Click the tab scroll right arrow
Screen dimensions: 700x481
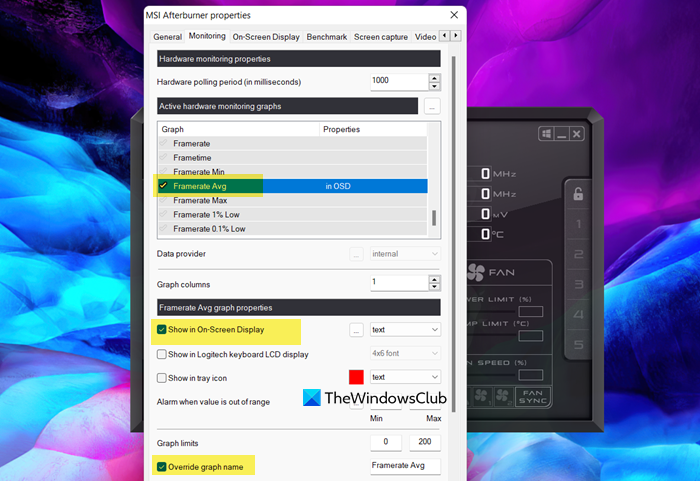coord(455,35)
